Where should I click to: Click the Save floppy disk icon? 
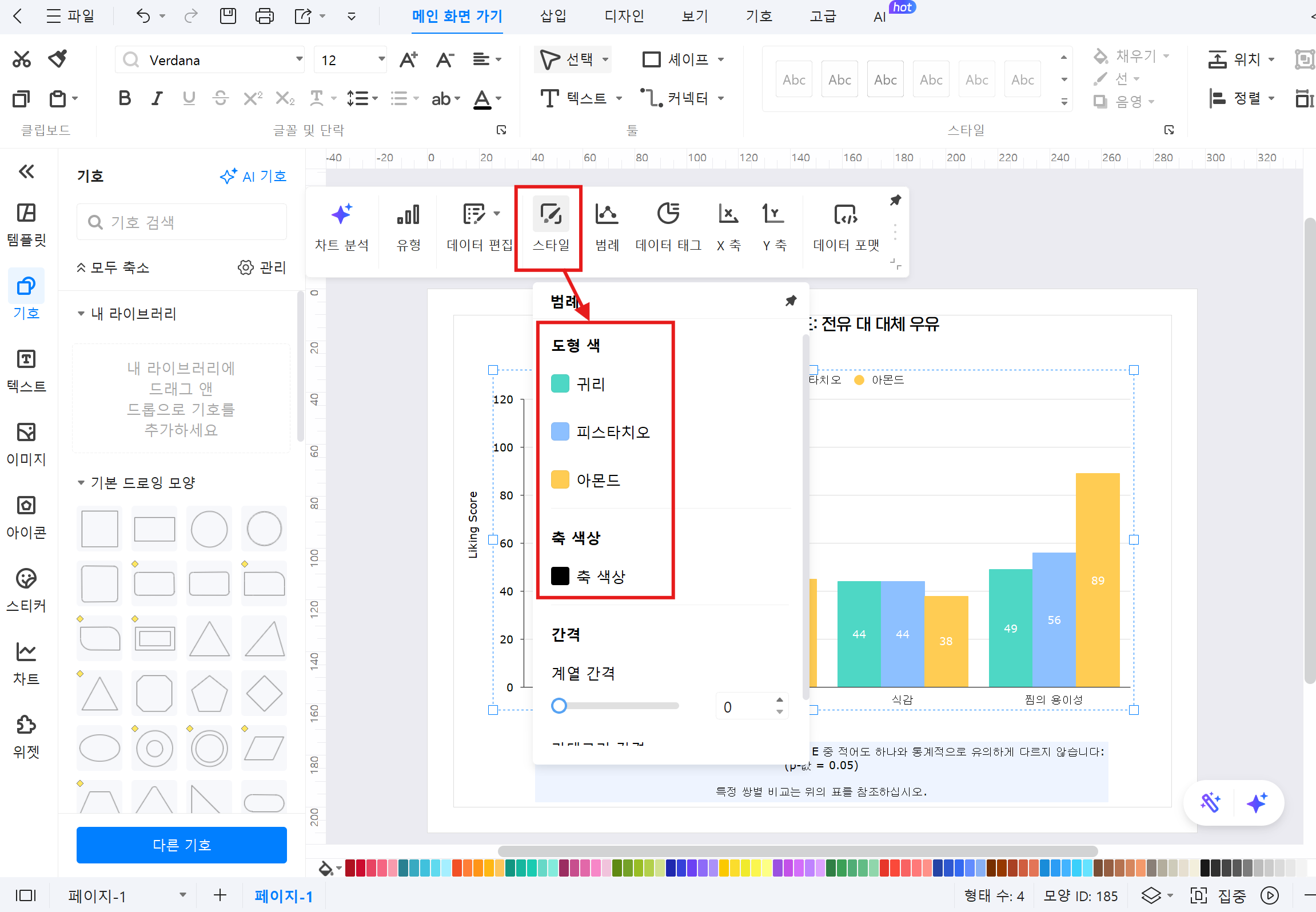pyautogui.click(x=228, y=16)
